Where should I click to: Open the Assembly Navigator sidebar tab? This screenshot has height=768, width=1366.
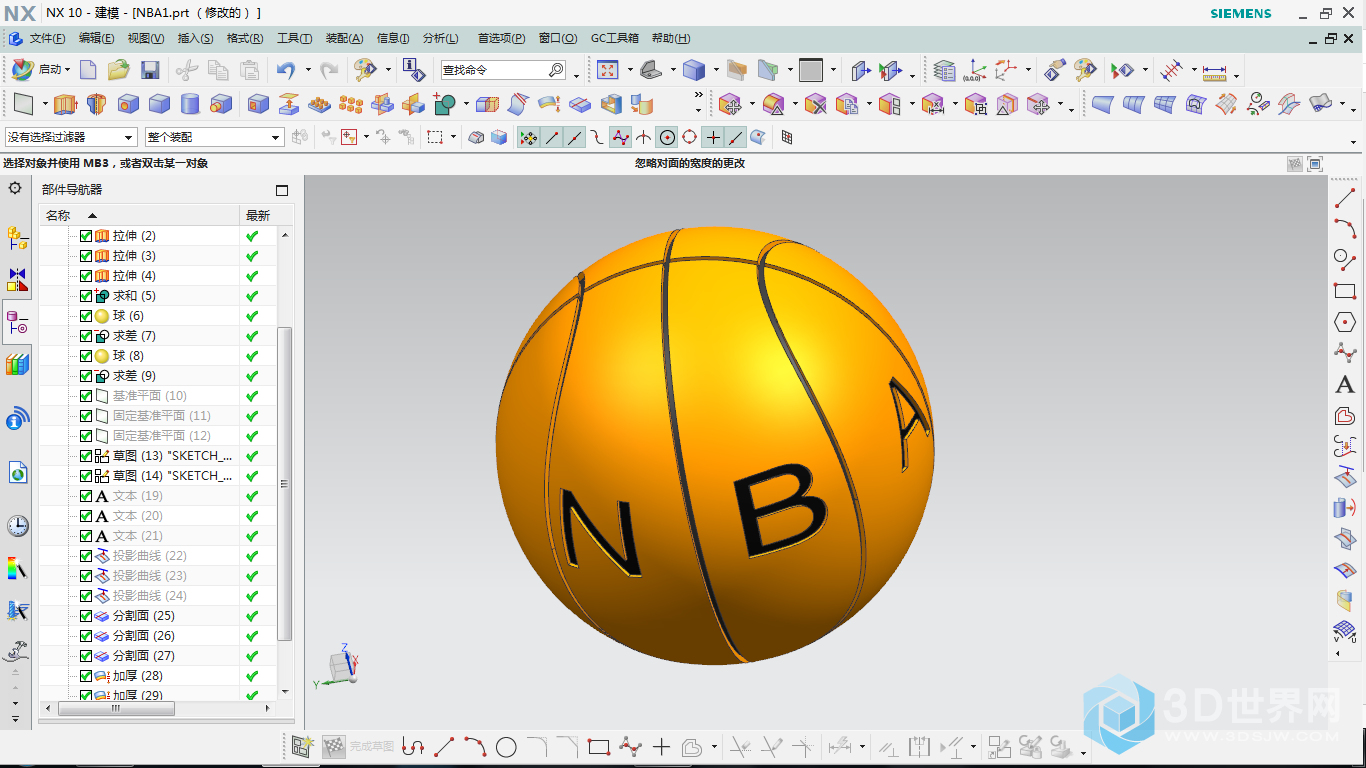(17, 238)
